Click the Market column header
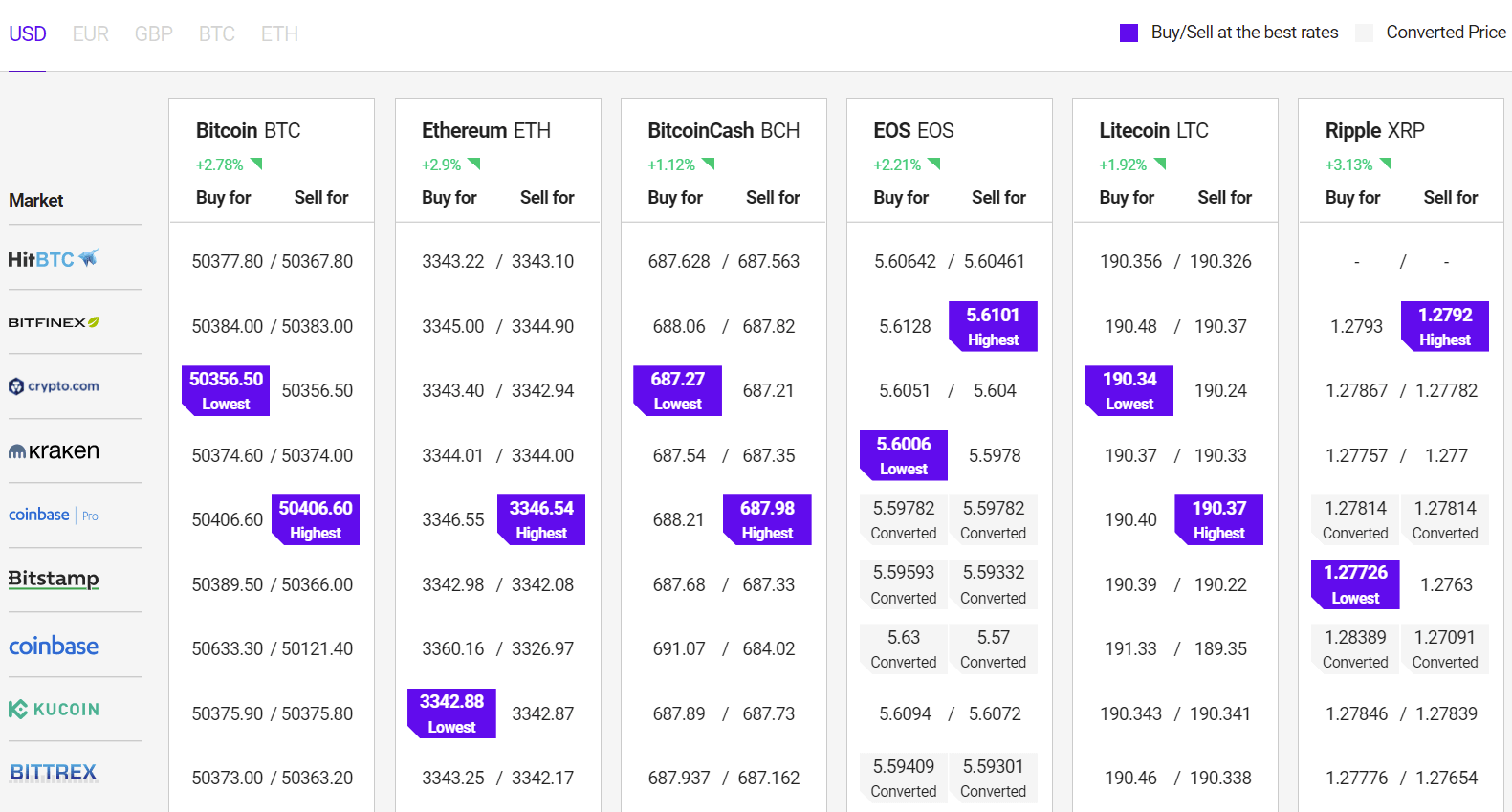This screenshot has width=1512, height=812. 36,201
